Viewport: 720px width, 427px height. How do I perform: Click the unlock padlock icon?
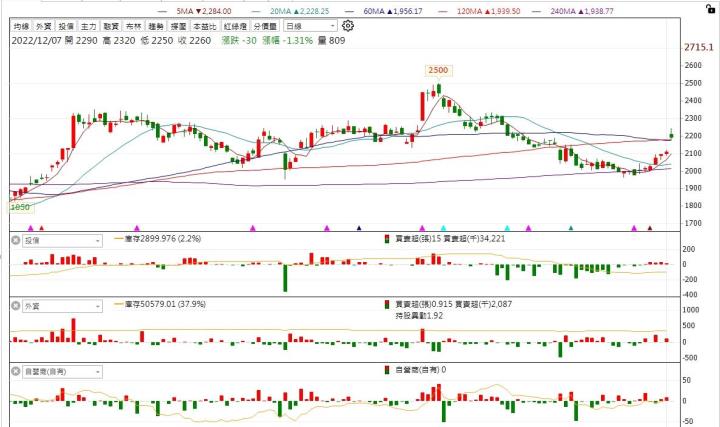[710, 8]
